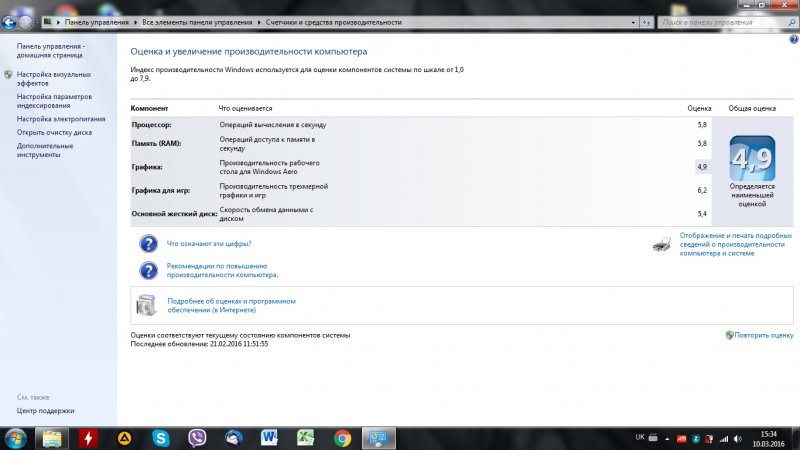Click 'Повторить оценку' to rerun assessment
Image resolution: width=800 pixels, height=450 pixels.
tap(763, 336)
